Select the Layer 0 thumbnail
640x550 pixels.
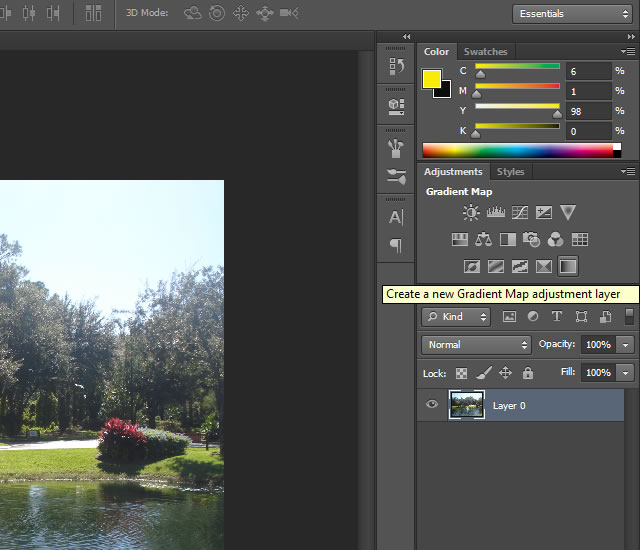pos(467,405)
